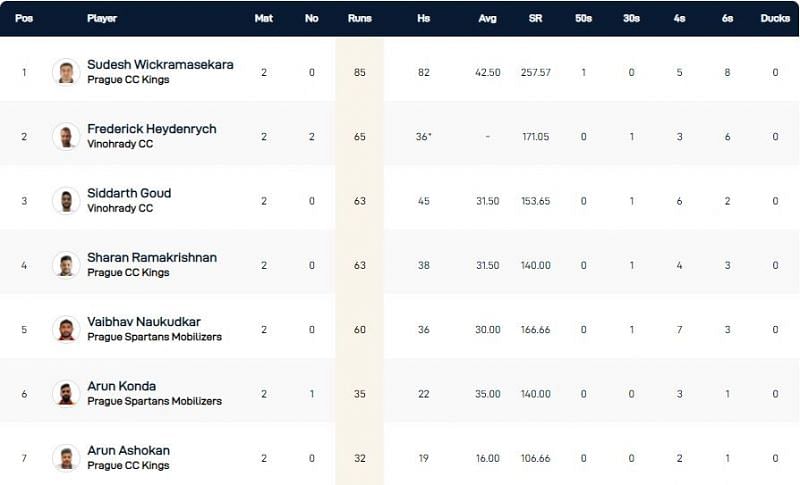Viewport: 800px width, 485px height.
Task: Click Vaibhav Naukudkar's player avatar
Action: click(66, 329)
